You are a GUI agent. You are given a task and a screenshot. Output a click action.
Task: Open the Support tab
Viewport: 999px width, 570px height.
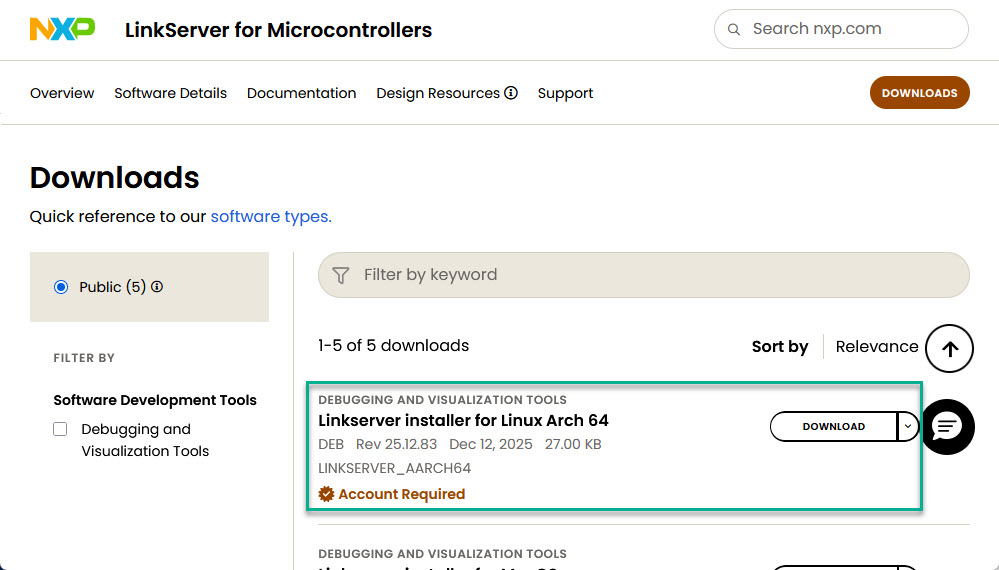point(565,93)
